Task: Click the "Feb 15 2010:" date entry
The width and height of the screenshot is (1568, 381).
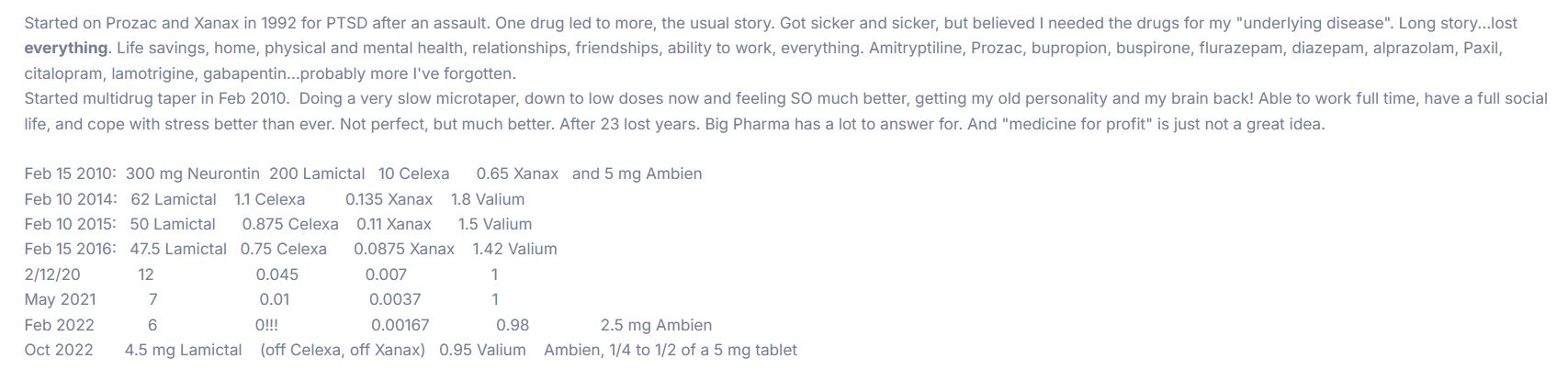Action: tap(70, 174)
